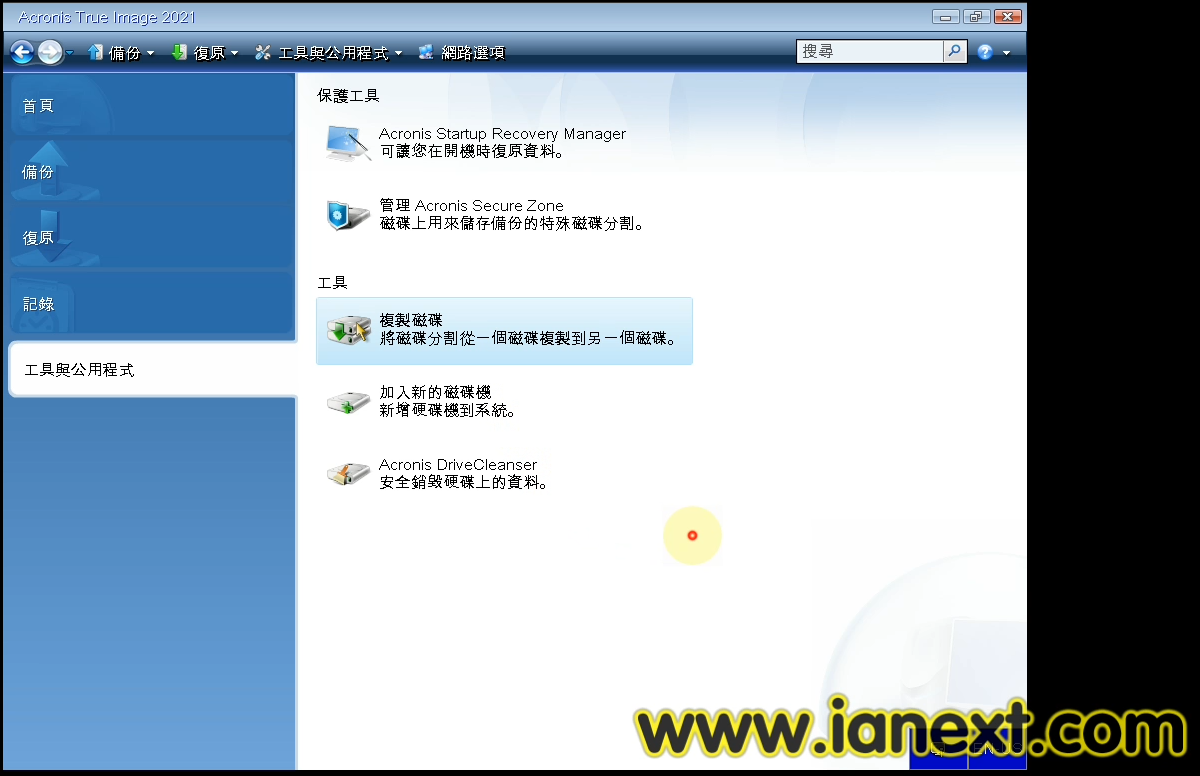Click description 安全銷毀硬碟上的資料。
Viewport: 1200px width, 776px height.
tap(464, 483)
